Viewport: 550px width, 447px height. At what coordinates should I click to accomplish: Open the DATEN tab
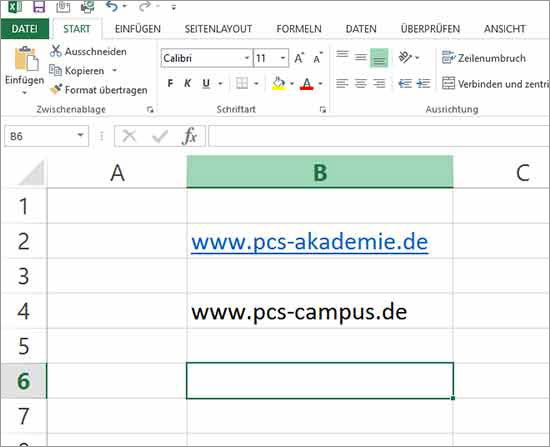coord(361,29)
